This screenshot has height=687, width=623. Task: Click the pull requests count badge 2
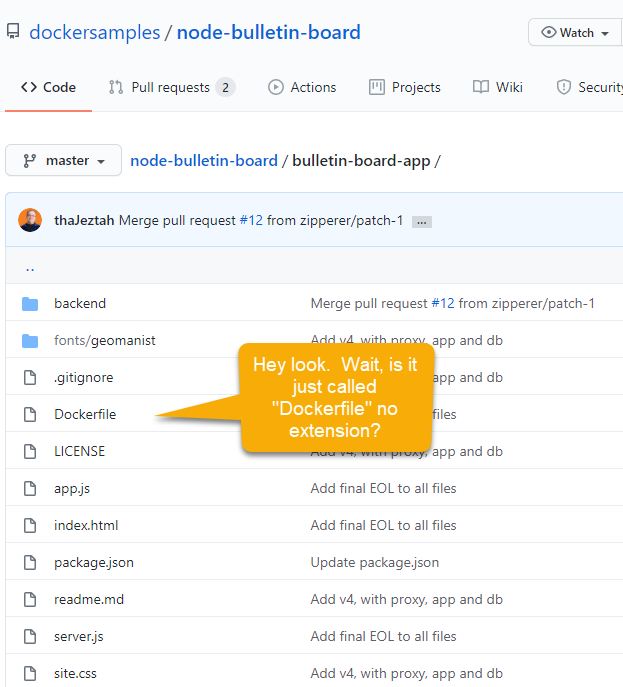coord(225,87)
